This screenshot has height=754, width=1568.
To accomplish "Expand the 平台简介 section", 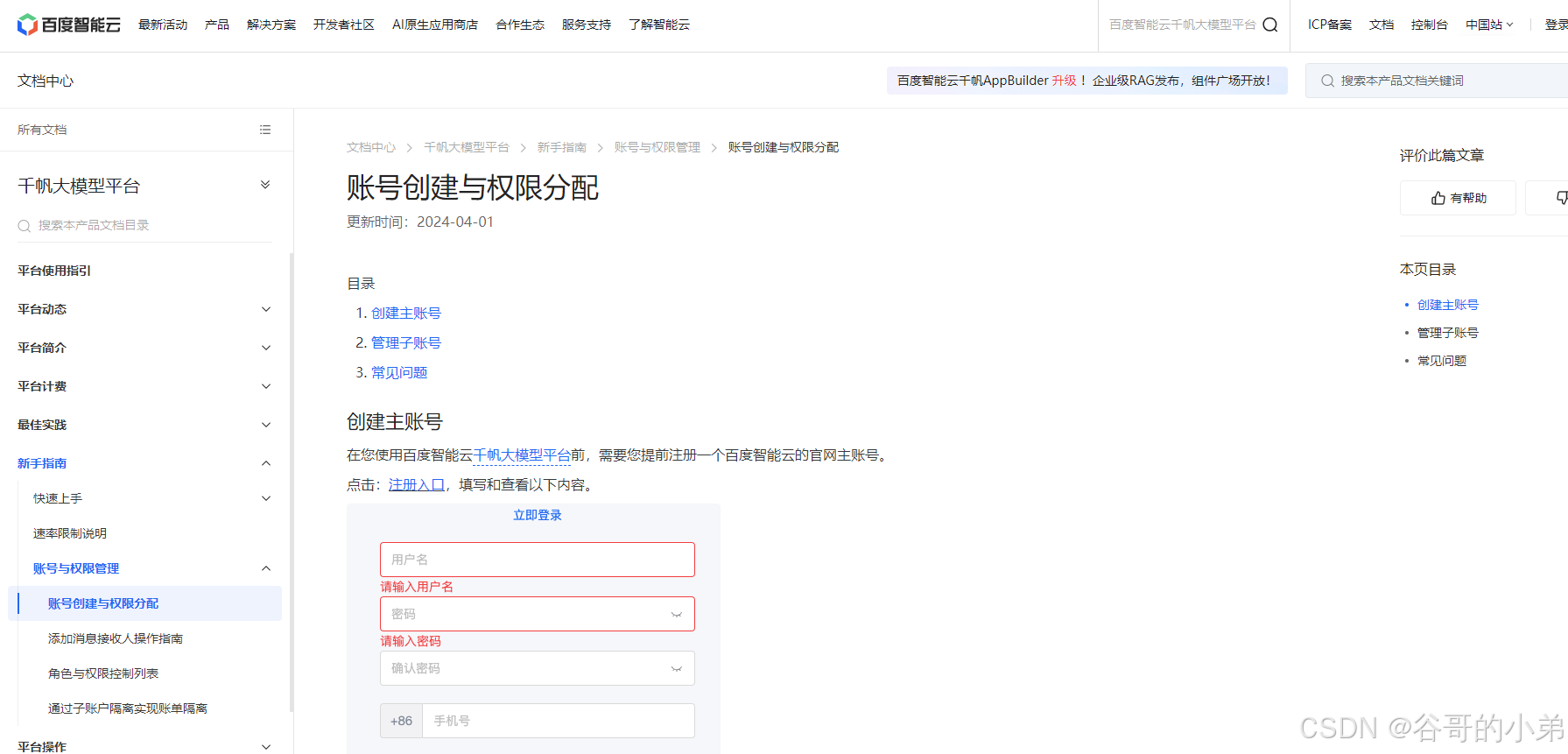I will [x=266, y=348].
